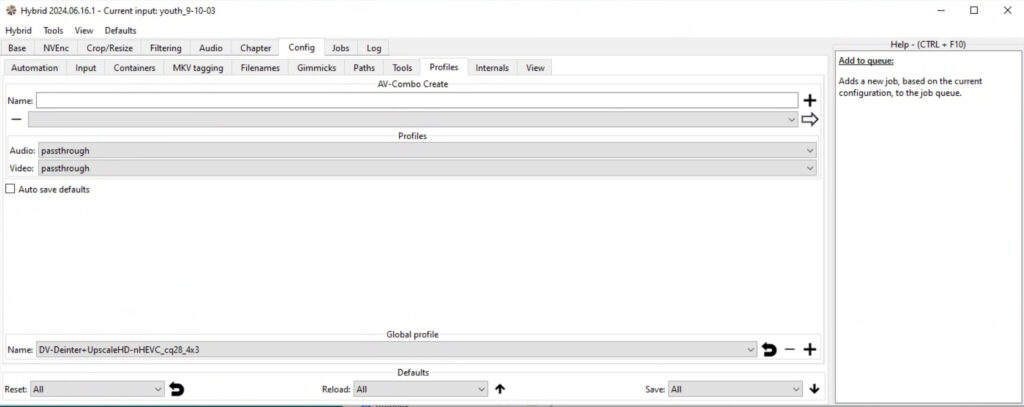The width and height of the screenshot is (1024, 407).
Task: Expand the Reset defaults dropdown
Action: (97, 389)
